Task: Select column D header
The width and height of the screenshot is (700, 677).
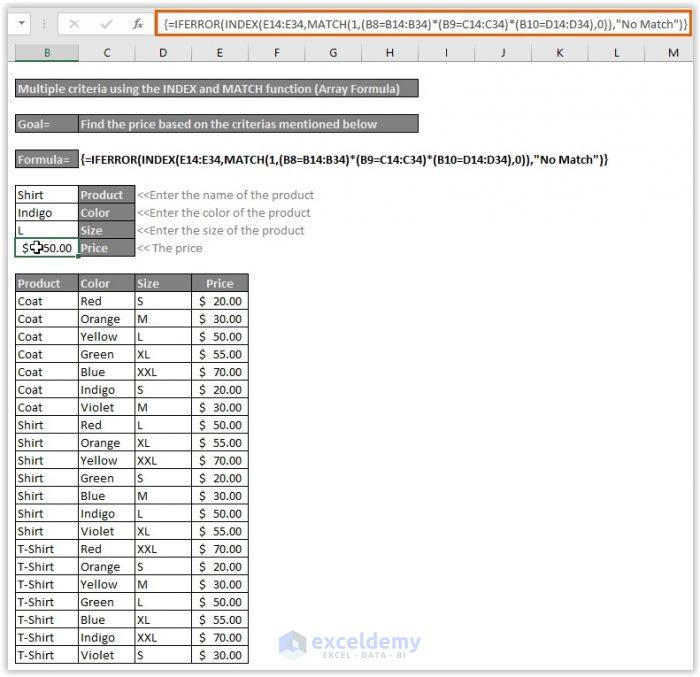Action: click(163, 53)
